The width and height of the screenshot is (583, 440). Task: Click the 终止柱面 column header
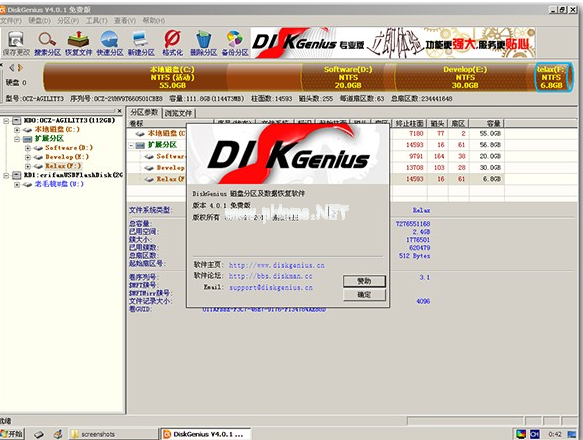pos(410,123)
